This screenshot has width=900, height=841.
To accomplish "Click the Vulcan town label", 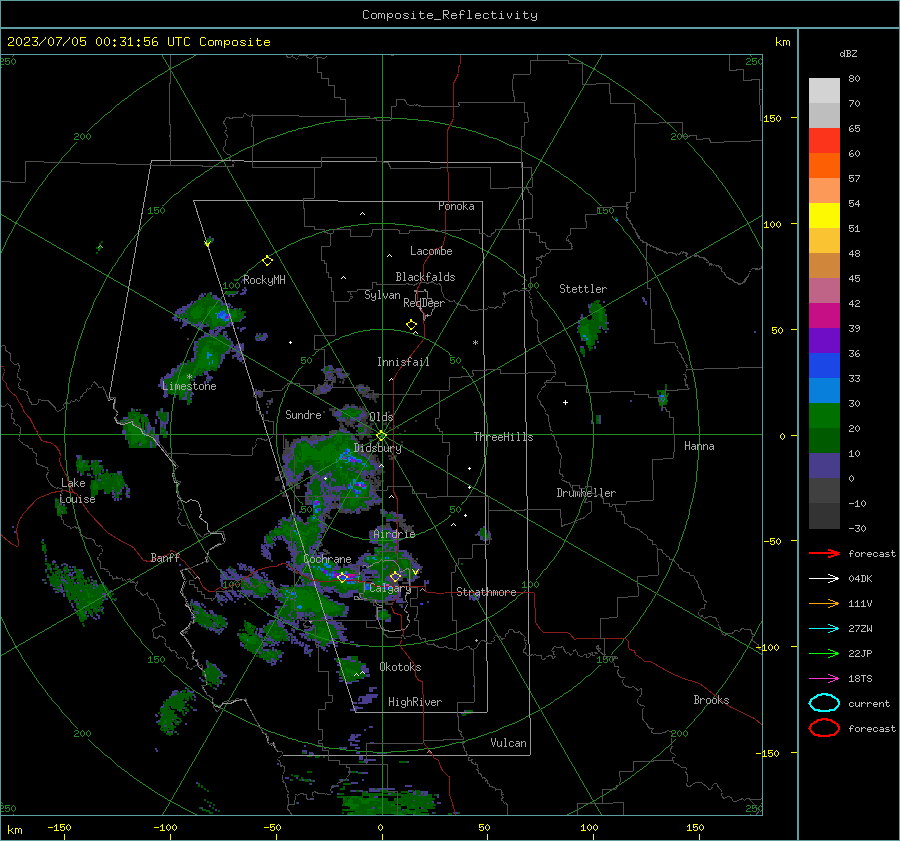I will click(x=508, y=743).
